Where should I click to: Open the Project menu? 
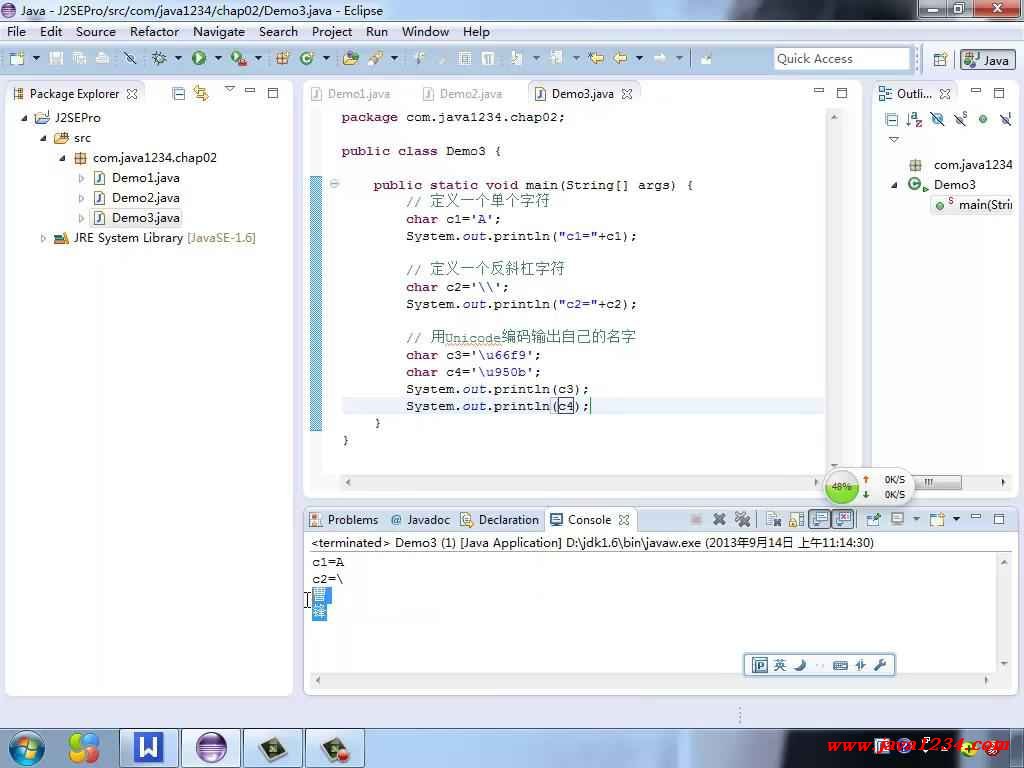pyautogui.click(x=332, y=31)
